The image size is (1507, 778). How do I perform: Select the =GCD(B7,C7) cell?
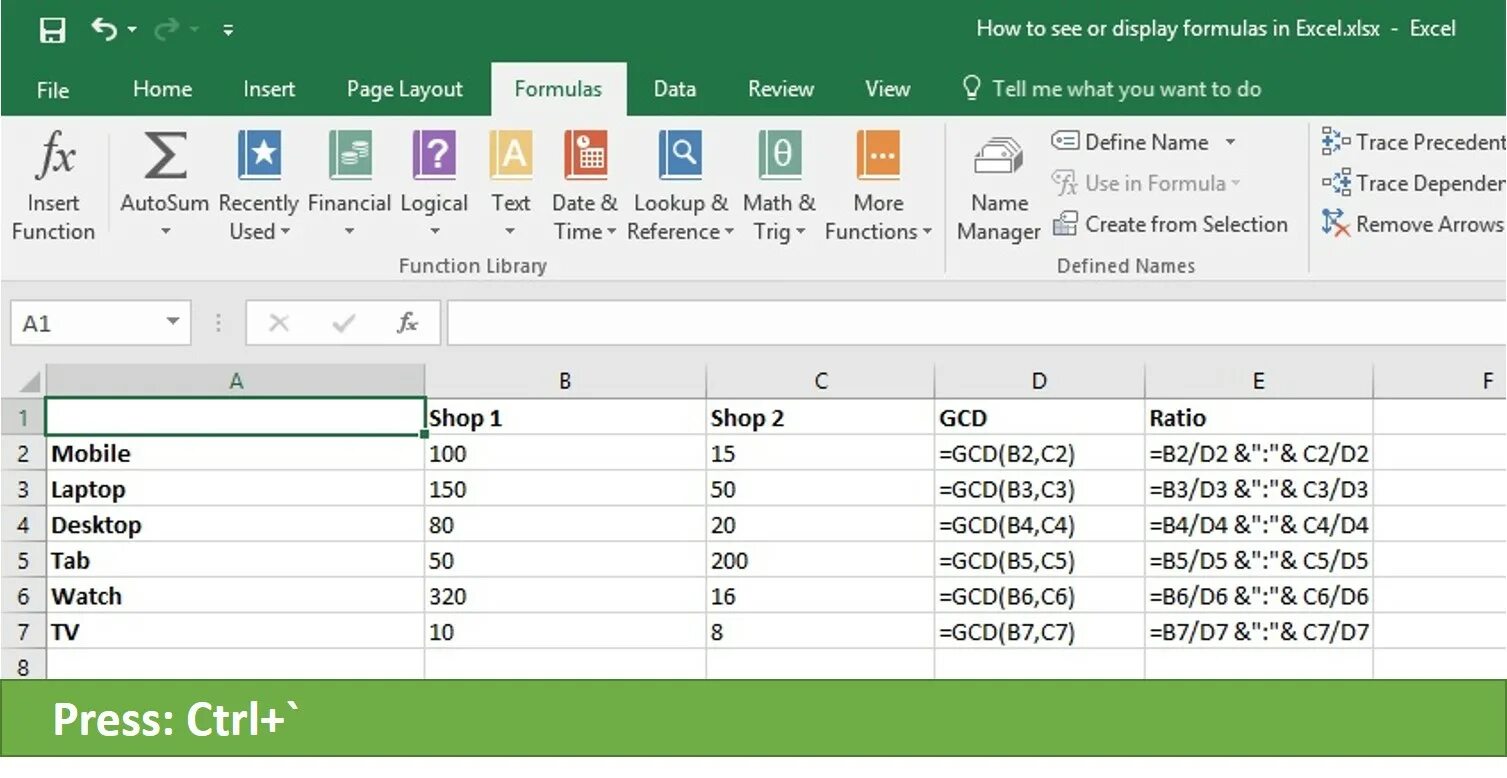pyautogui.click(x=1040, y=632)
